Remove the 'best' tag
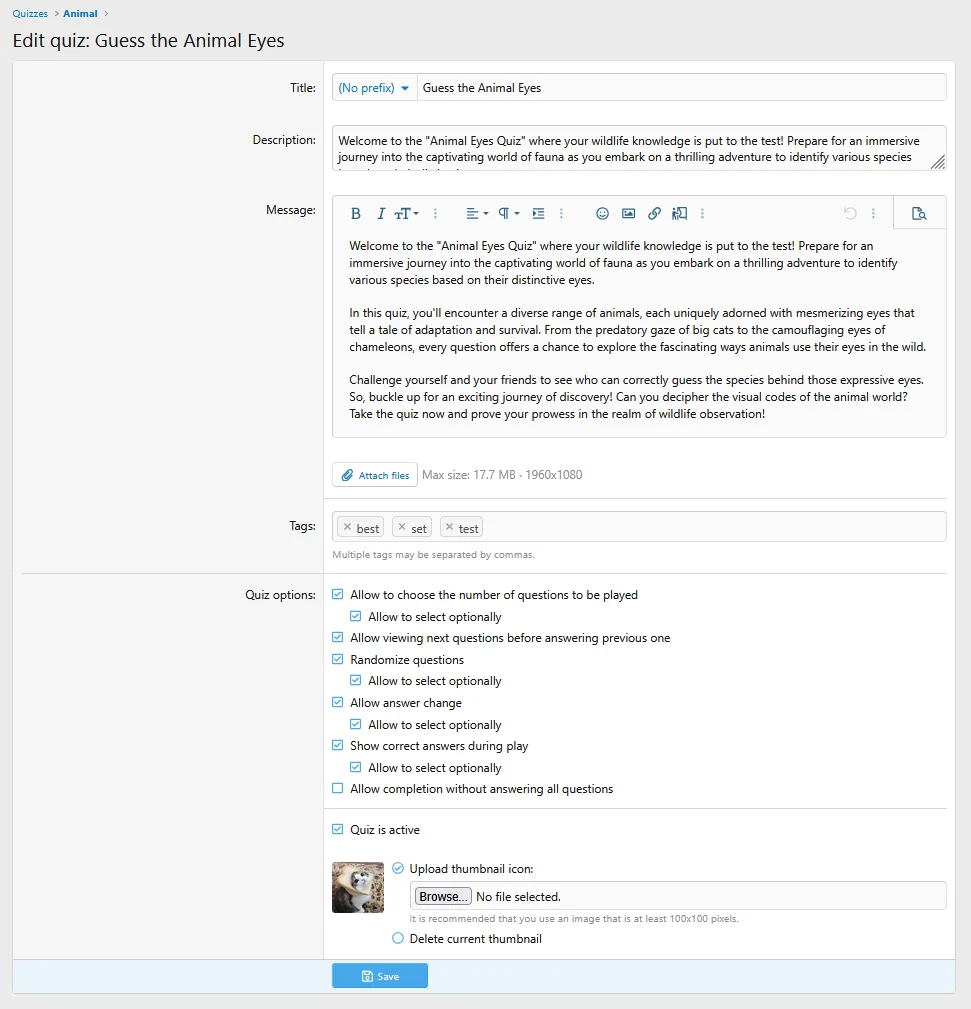 pyautogui.click(x=347, y=527)
